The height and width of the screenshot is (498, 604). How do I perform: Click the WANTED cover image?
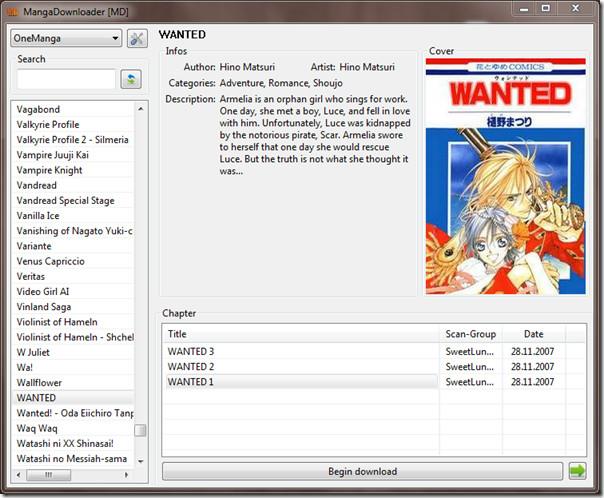505,176
